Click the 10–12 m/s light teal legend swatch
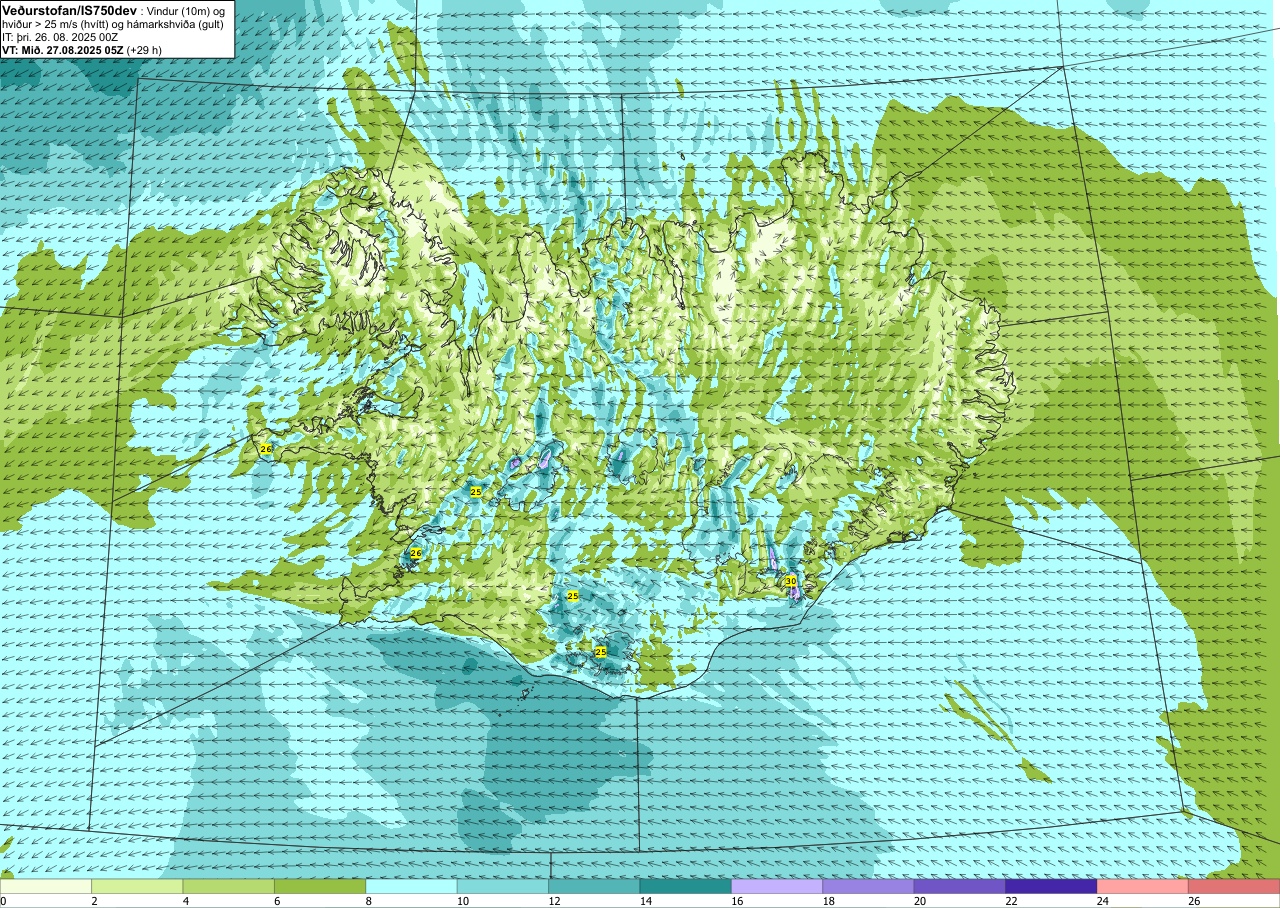Image resolution: width=1280 pixels, height=908 pixels. pos(503,886)
